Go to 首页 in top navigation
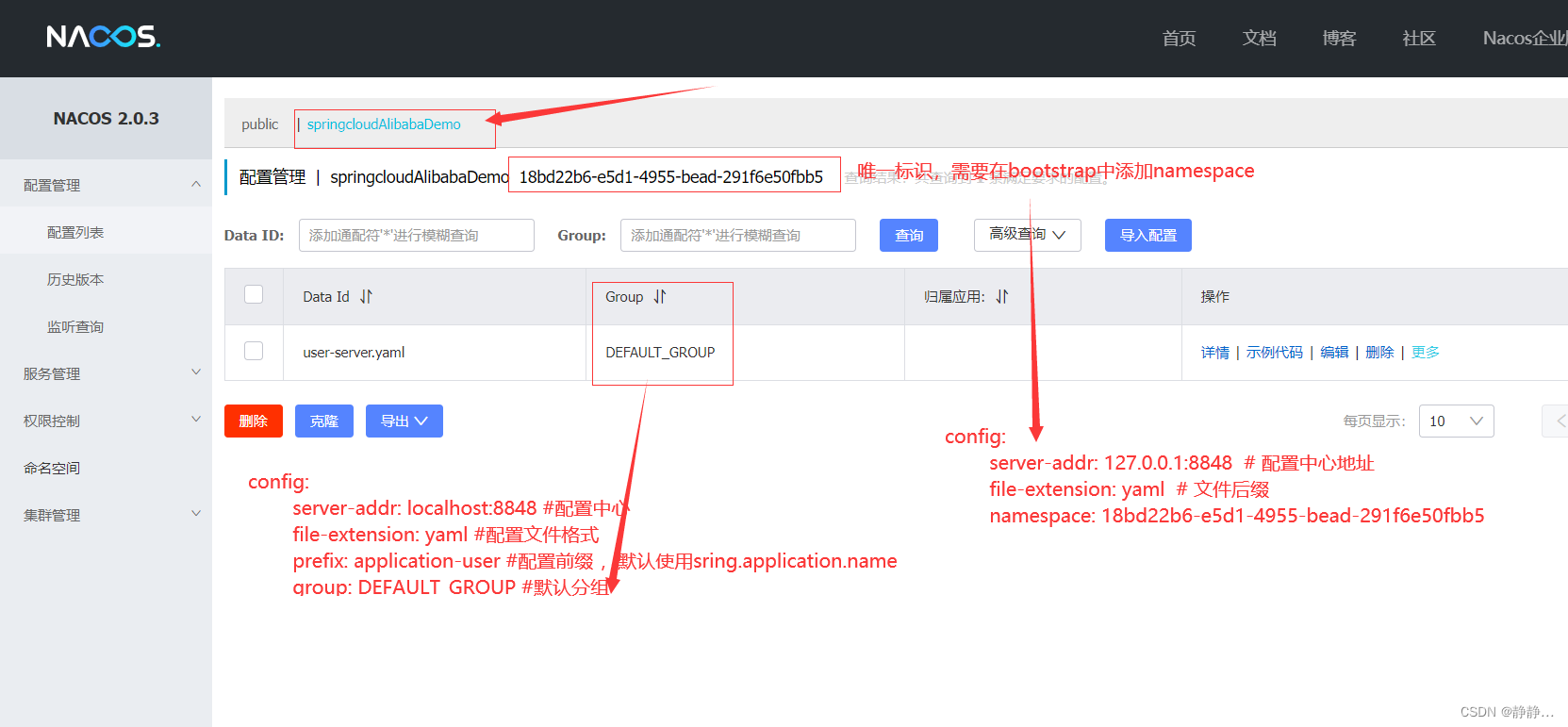Screen dimensions: 1568x727 point(1179,38)
